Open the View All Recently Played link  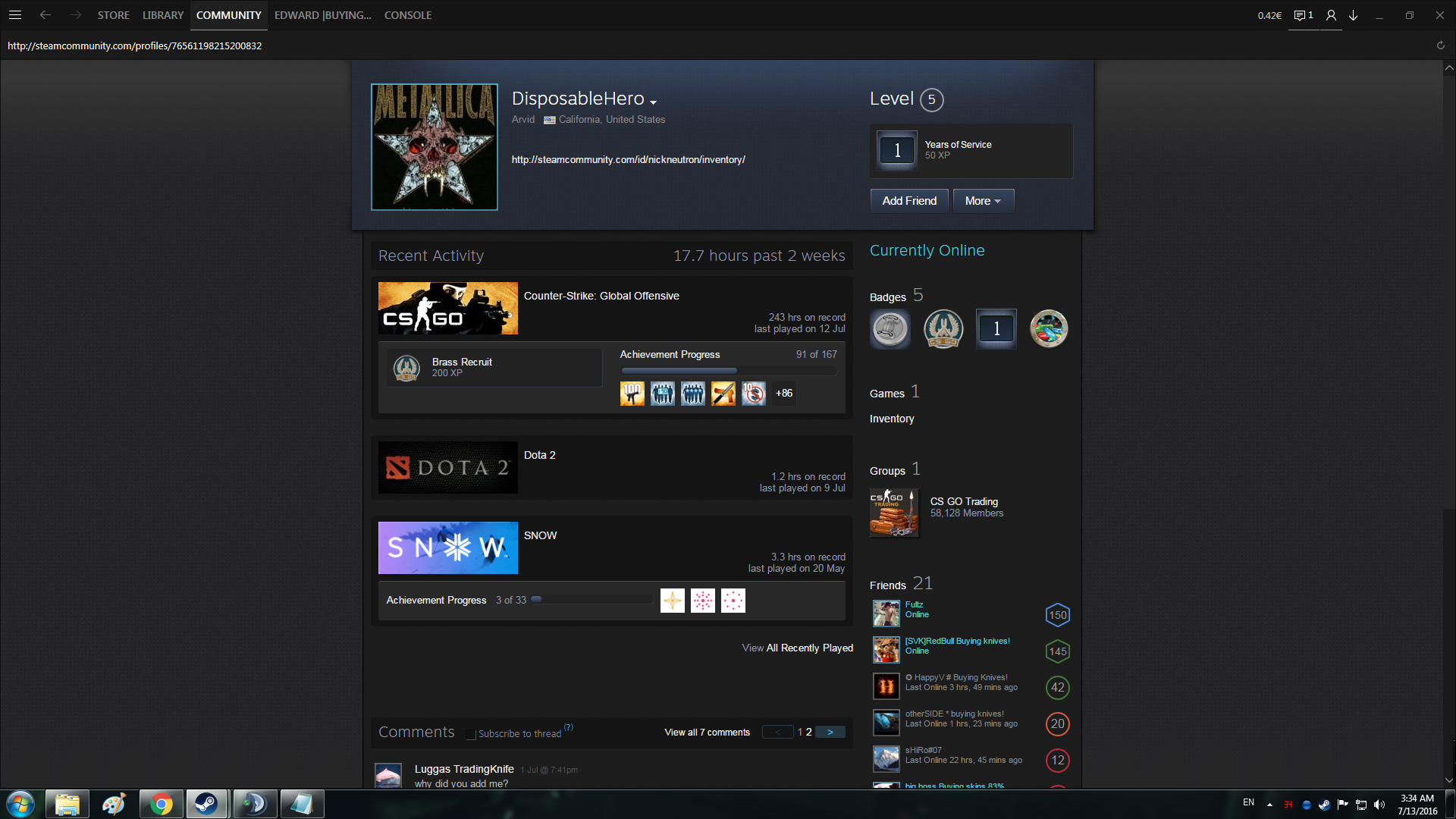[x=797, y=648]
